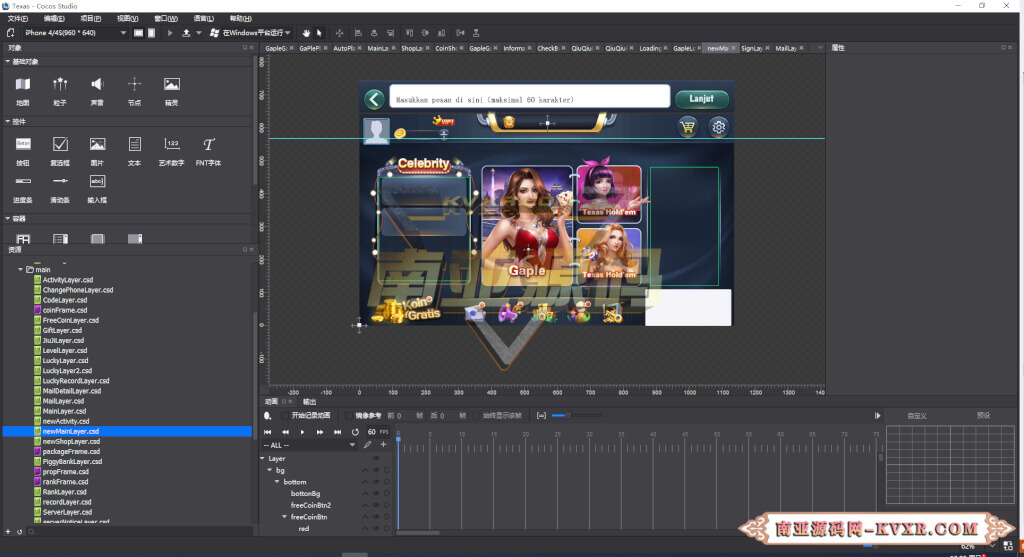Screen dimensions: 1024x557
Task: Toggle visibility eye of freeCoinBtn2 layer
Action: pyautogui.click(x=376, y=505)
